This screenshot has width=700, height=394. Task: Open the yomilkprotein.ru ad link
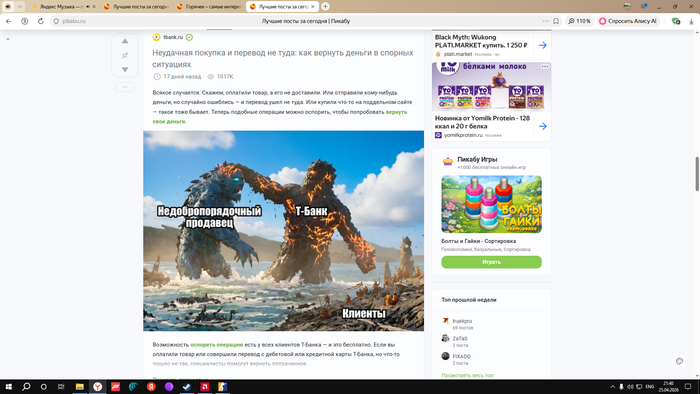[463, 135]
